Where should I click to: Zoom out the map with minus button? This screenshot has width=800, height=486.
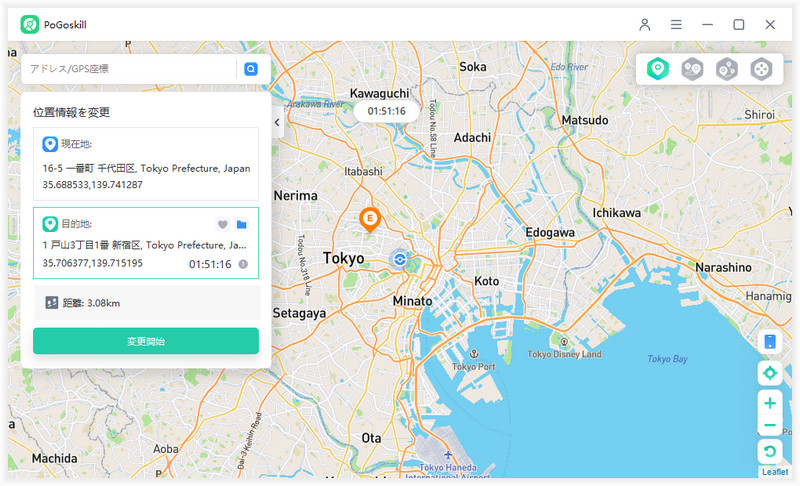click(770, 425)
